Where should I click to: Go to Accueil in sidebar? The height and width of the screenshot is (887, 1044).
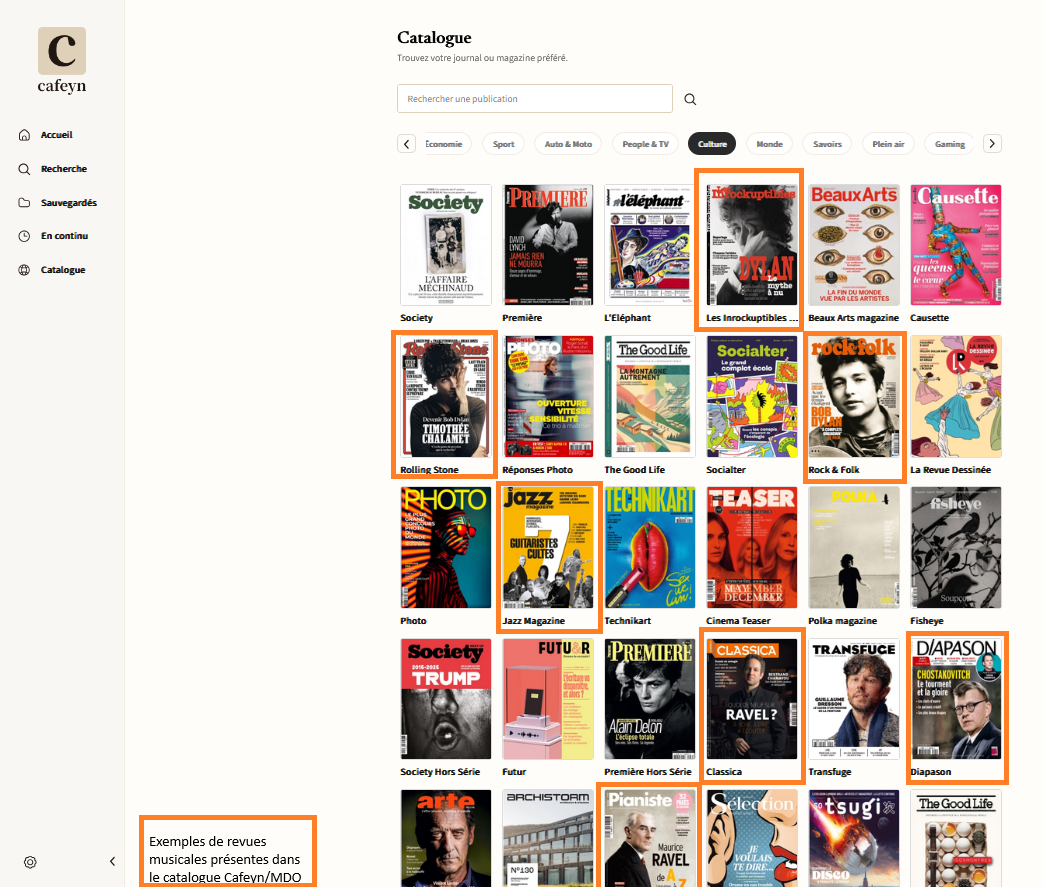57,135
